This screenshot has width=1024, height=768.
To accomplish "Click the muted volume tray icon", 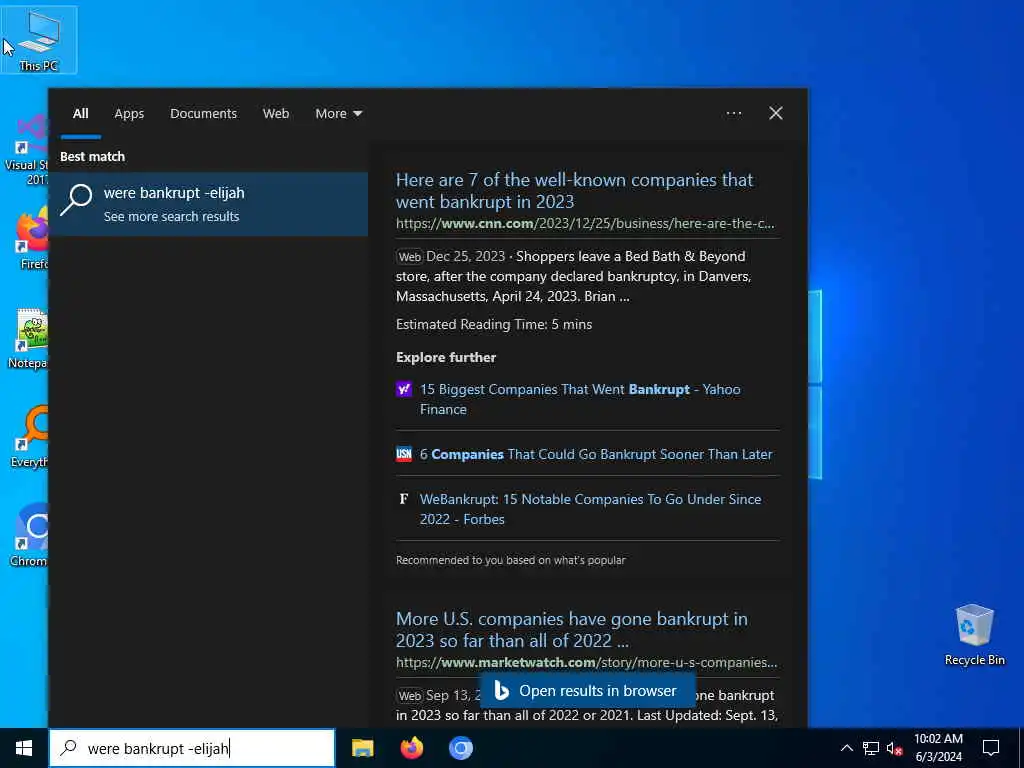I will tap(895, 748).
